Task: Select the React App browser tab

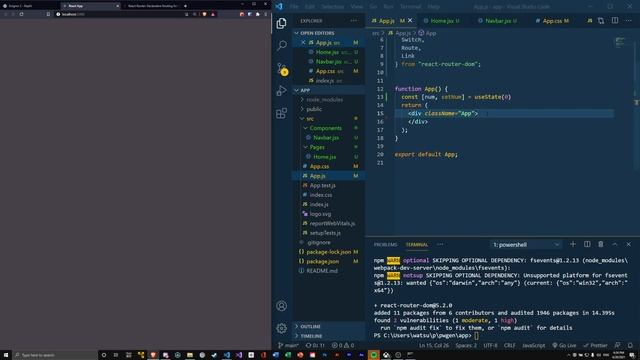Action: [x=91, y=6]
